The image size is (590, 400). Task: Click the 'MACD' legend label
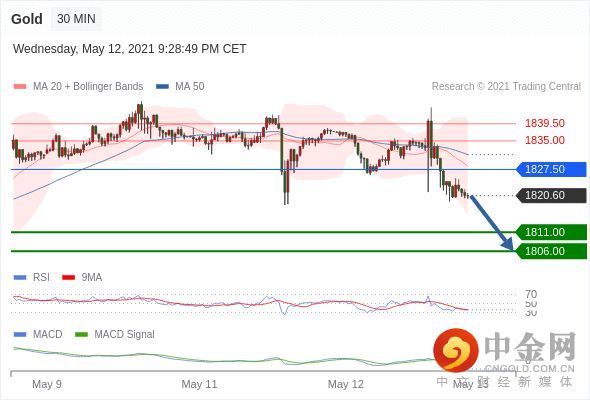(x=48, y=334)
